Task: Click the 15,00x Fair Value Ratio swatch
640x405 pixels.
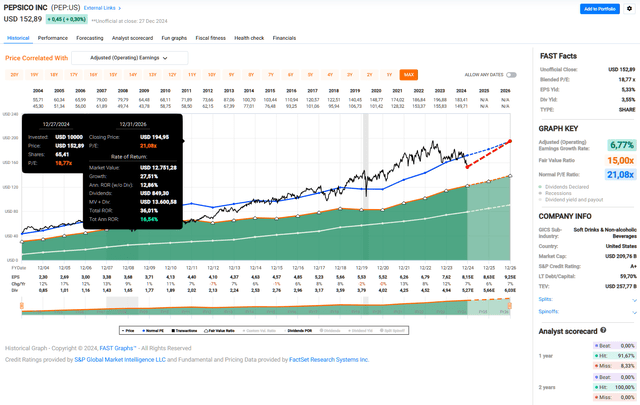Action: point(620,160)
